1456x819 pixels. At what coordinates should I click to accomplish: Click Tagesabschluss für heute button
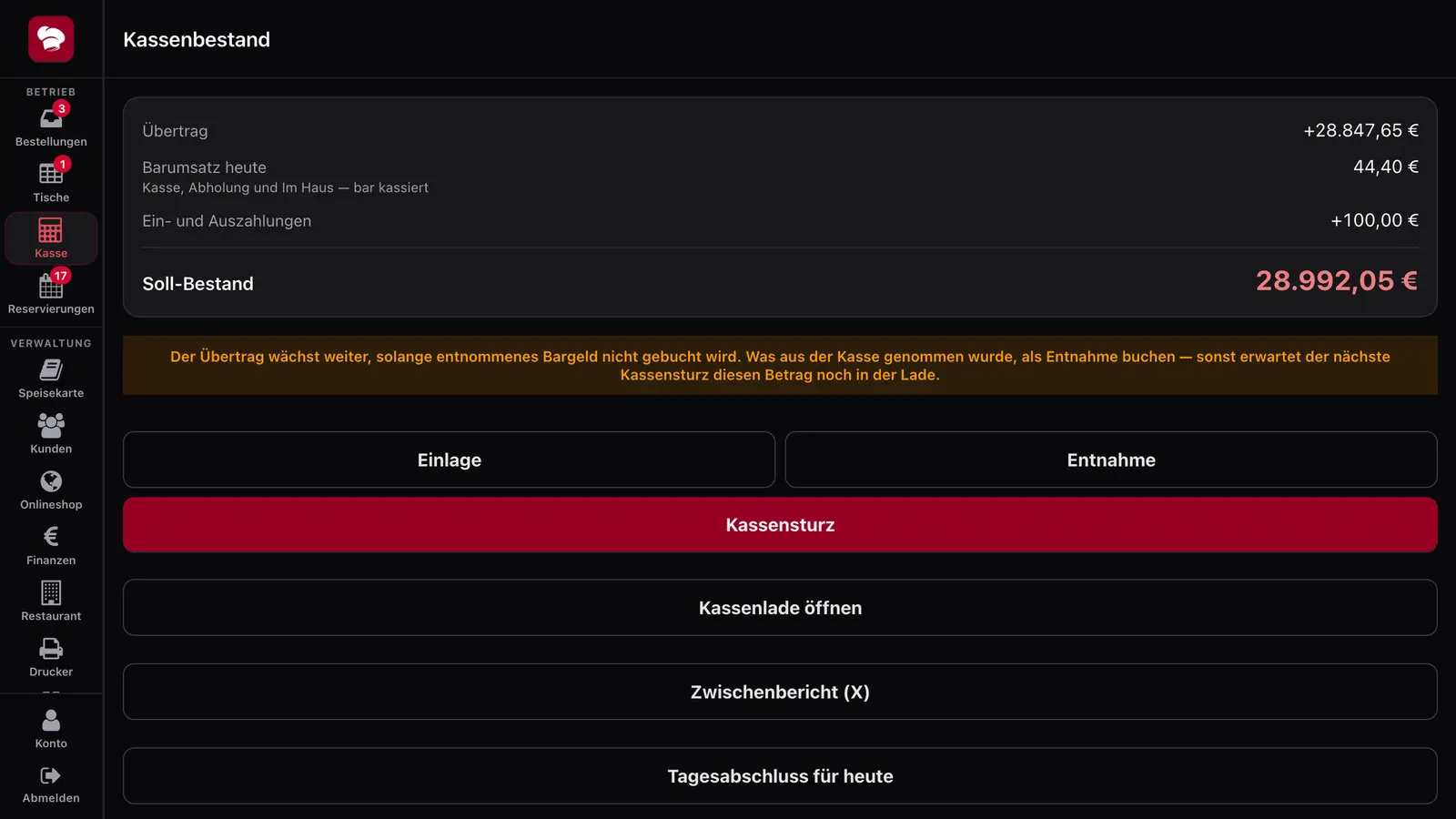tap(780, 776)
